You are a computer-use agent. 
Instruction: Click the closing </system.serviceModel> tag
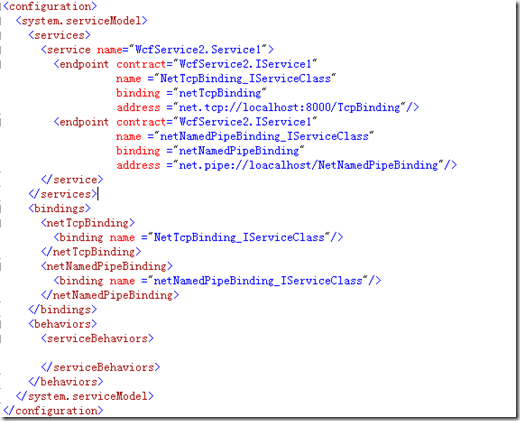[x=85, y=396]
